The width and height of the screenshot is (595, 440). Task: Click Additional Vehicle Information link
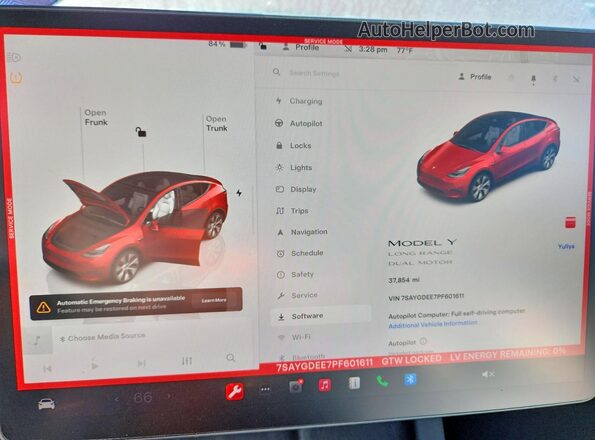tap(433, 324)
